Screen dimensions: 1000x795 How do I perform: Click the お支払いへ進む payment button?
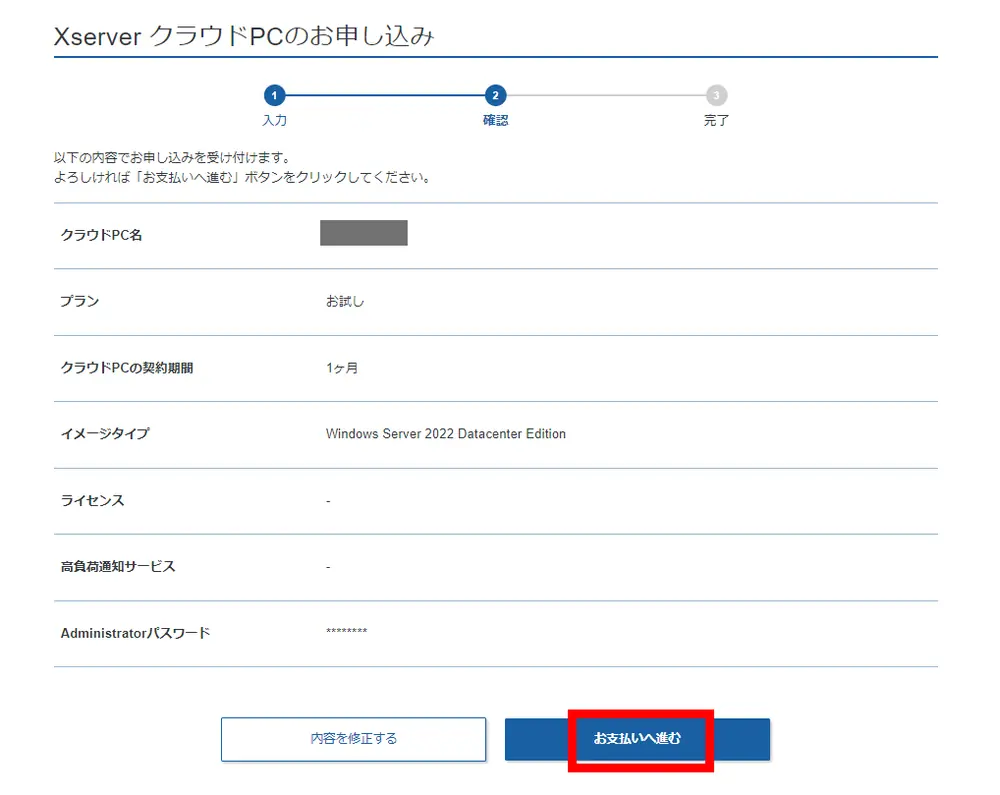[640, 739]
